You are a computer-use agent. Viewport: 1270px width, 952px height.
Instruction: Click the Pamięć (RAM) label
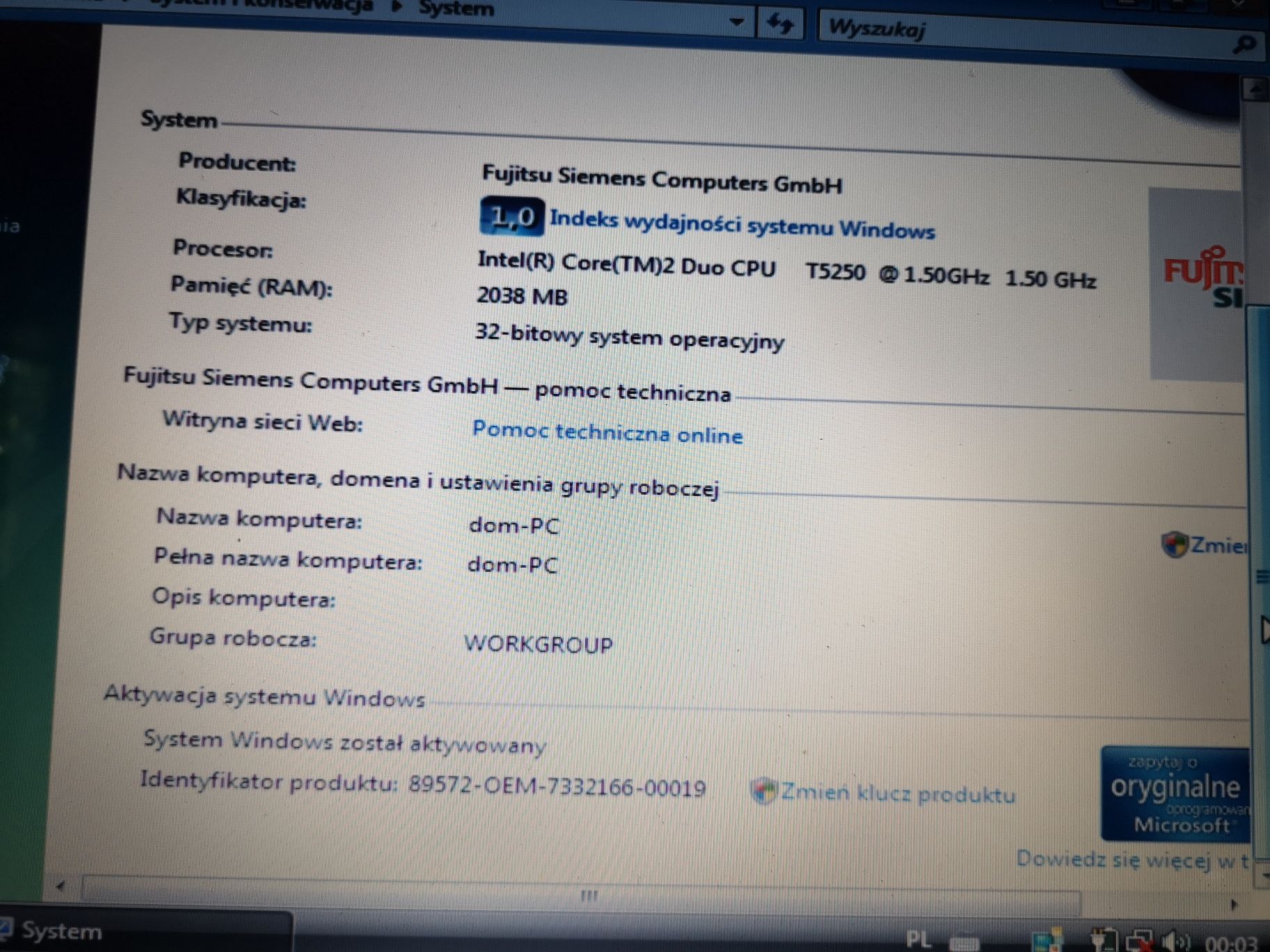[x=251, y=286]
